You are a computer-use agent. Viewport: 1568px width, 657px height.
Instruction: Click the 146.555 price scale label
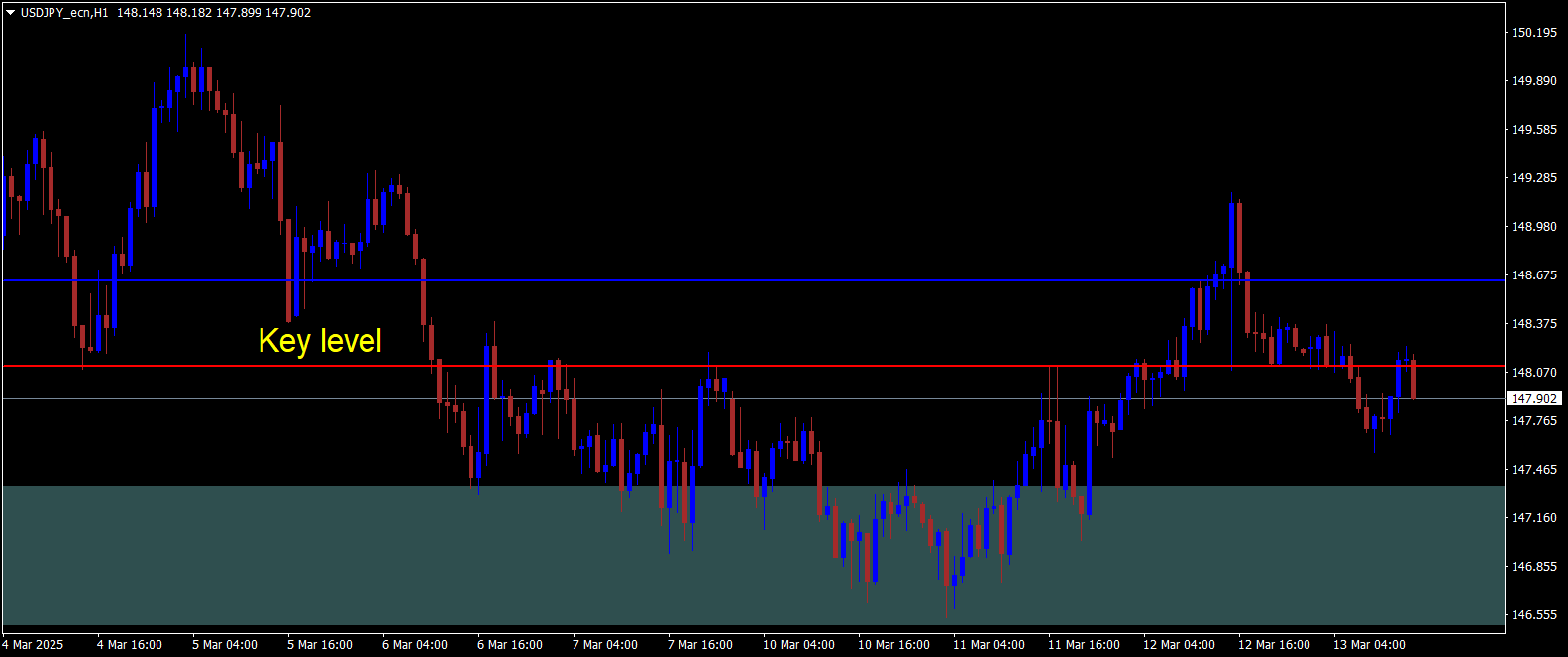[1533, 615]
